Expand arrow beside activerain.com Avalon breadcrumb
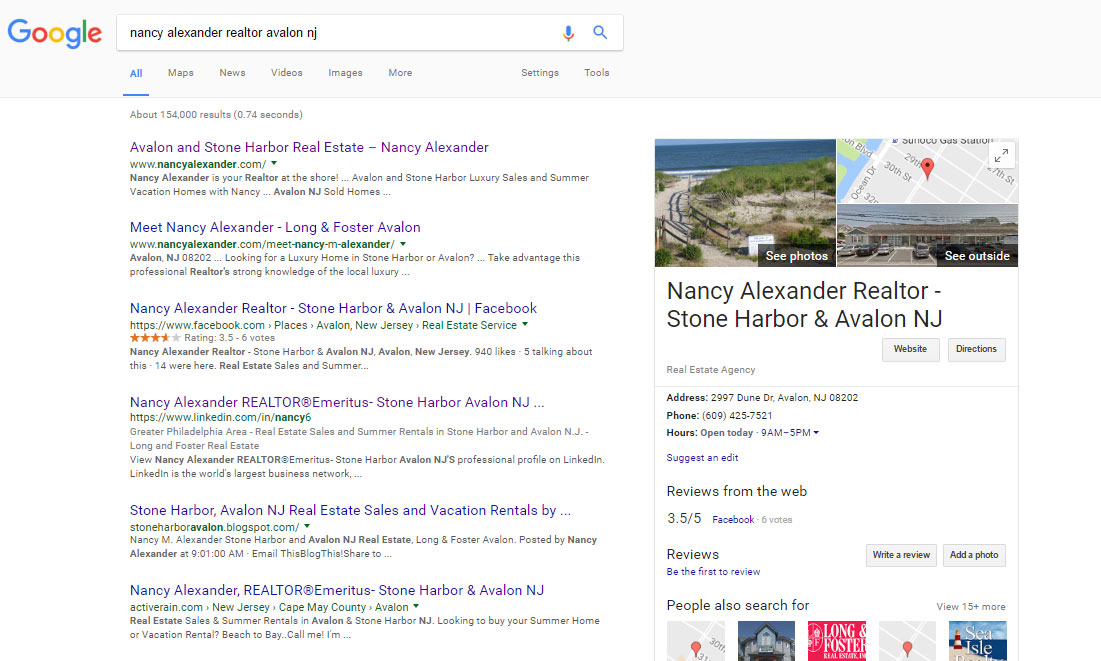 [x=416, y=606]
